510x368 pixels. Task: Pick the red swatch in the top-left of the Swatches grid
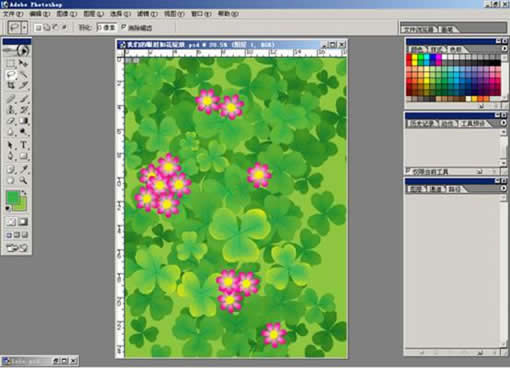[409, 58]
